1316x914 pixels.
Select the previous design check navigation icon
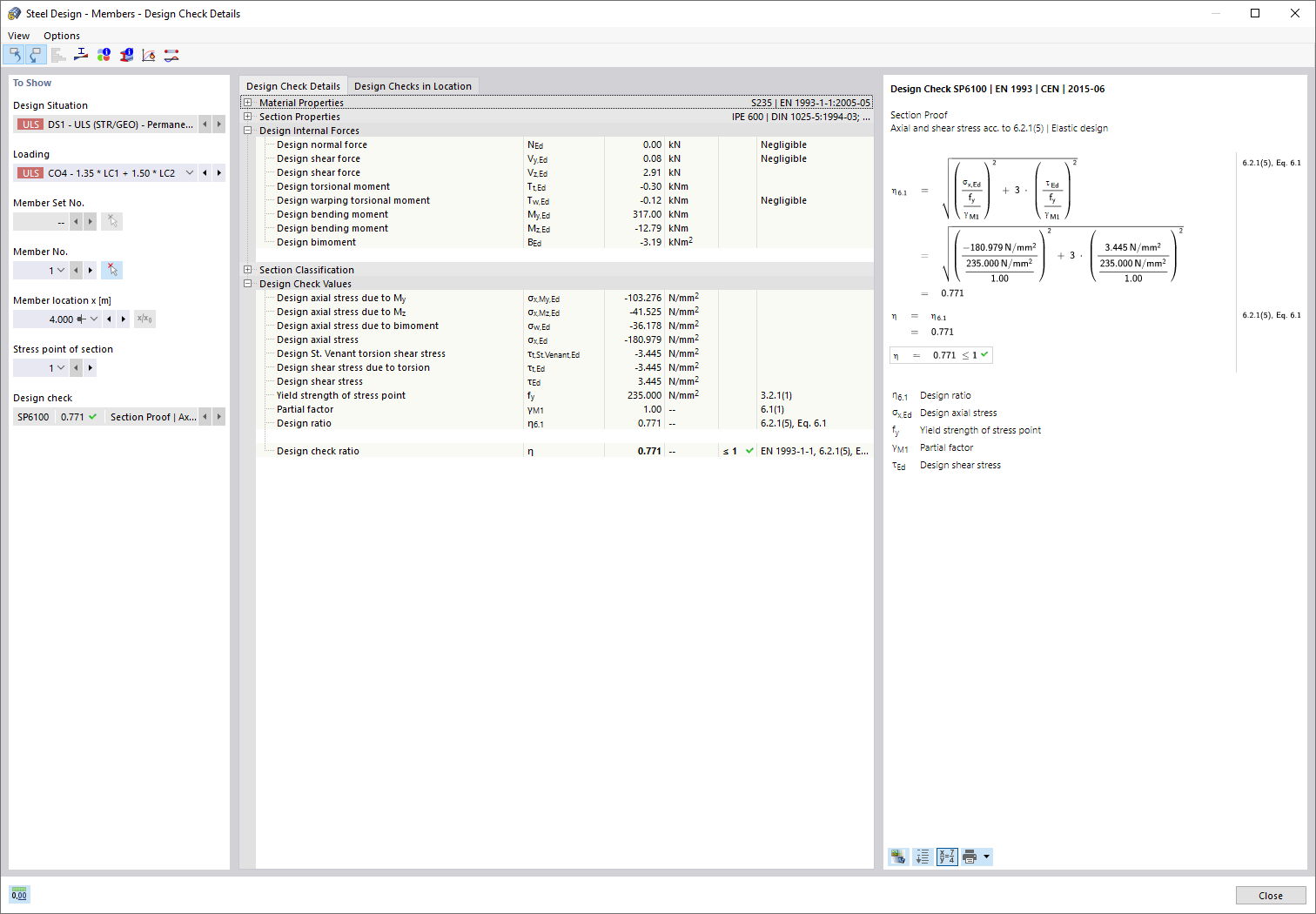(x=15, y=54)
